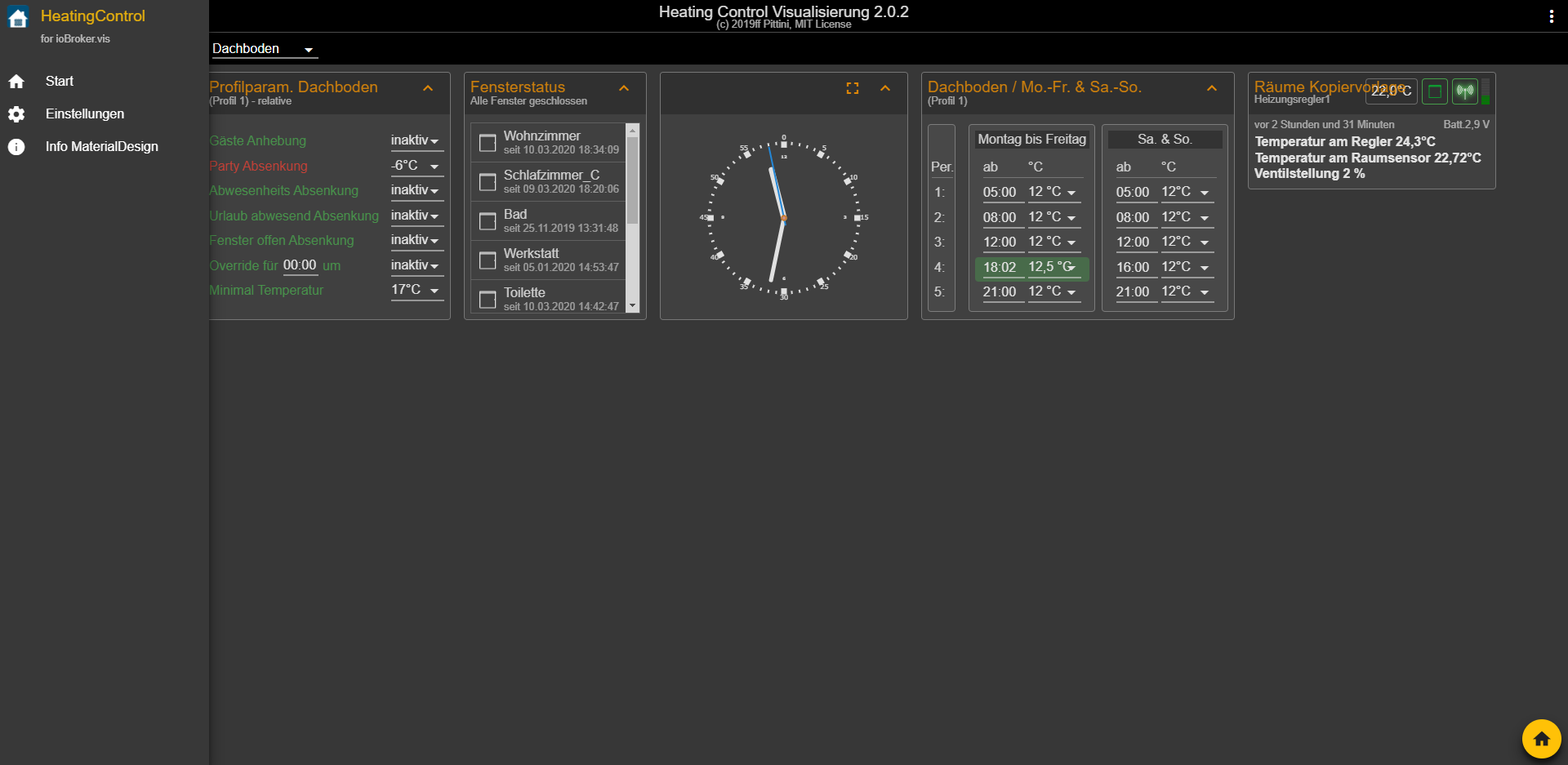
Task: Click the green window status icon
Action: (1435, 91)
